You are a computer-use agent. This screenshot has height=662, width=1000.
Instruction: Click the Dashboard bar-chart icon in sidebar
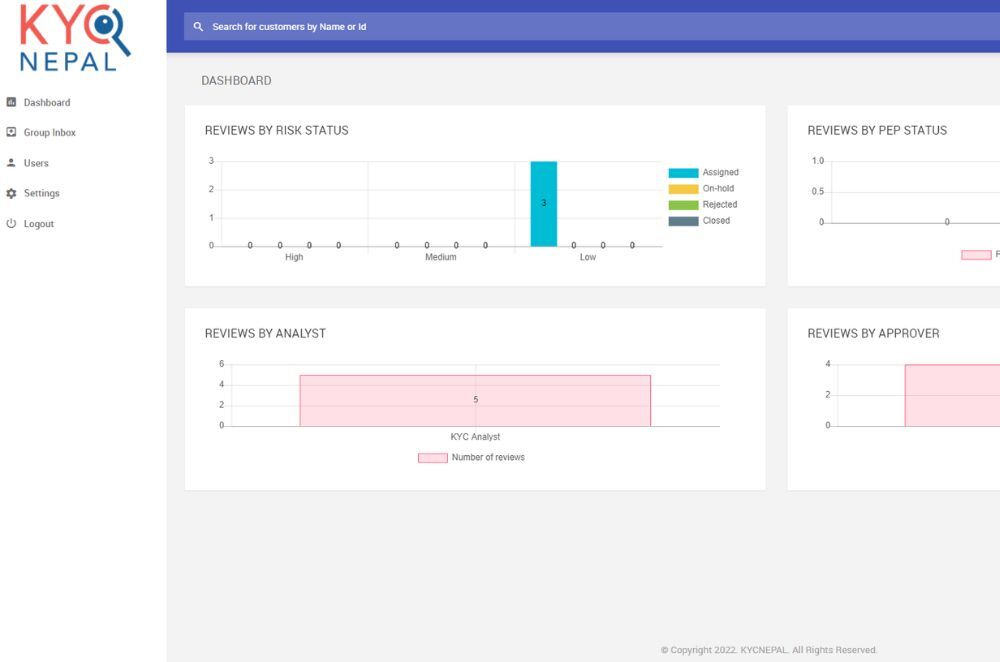coord(12,102)
